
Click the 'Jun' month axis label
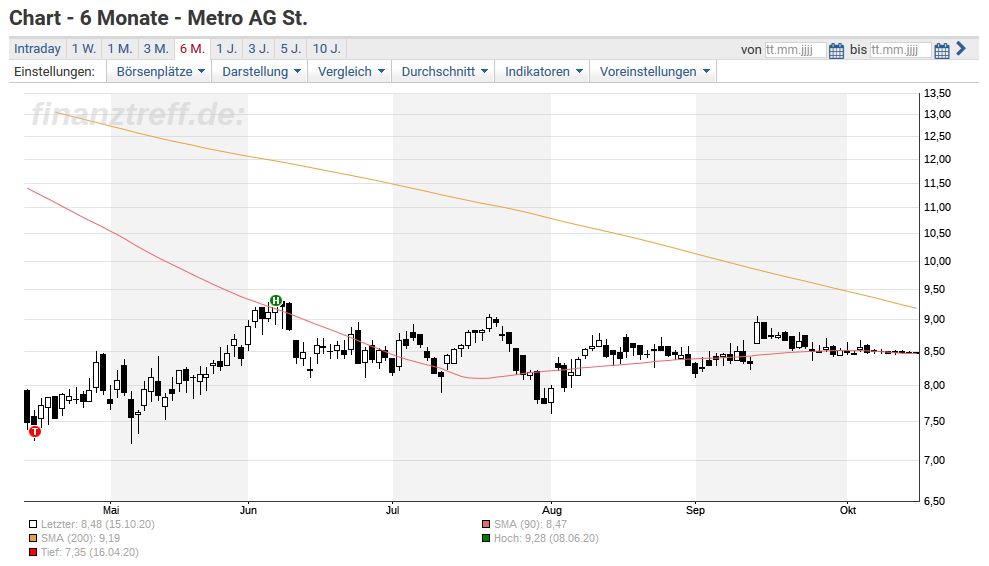(248, 510)
